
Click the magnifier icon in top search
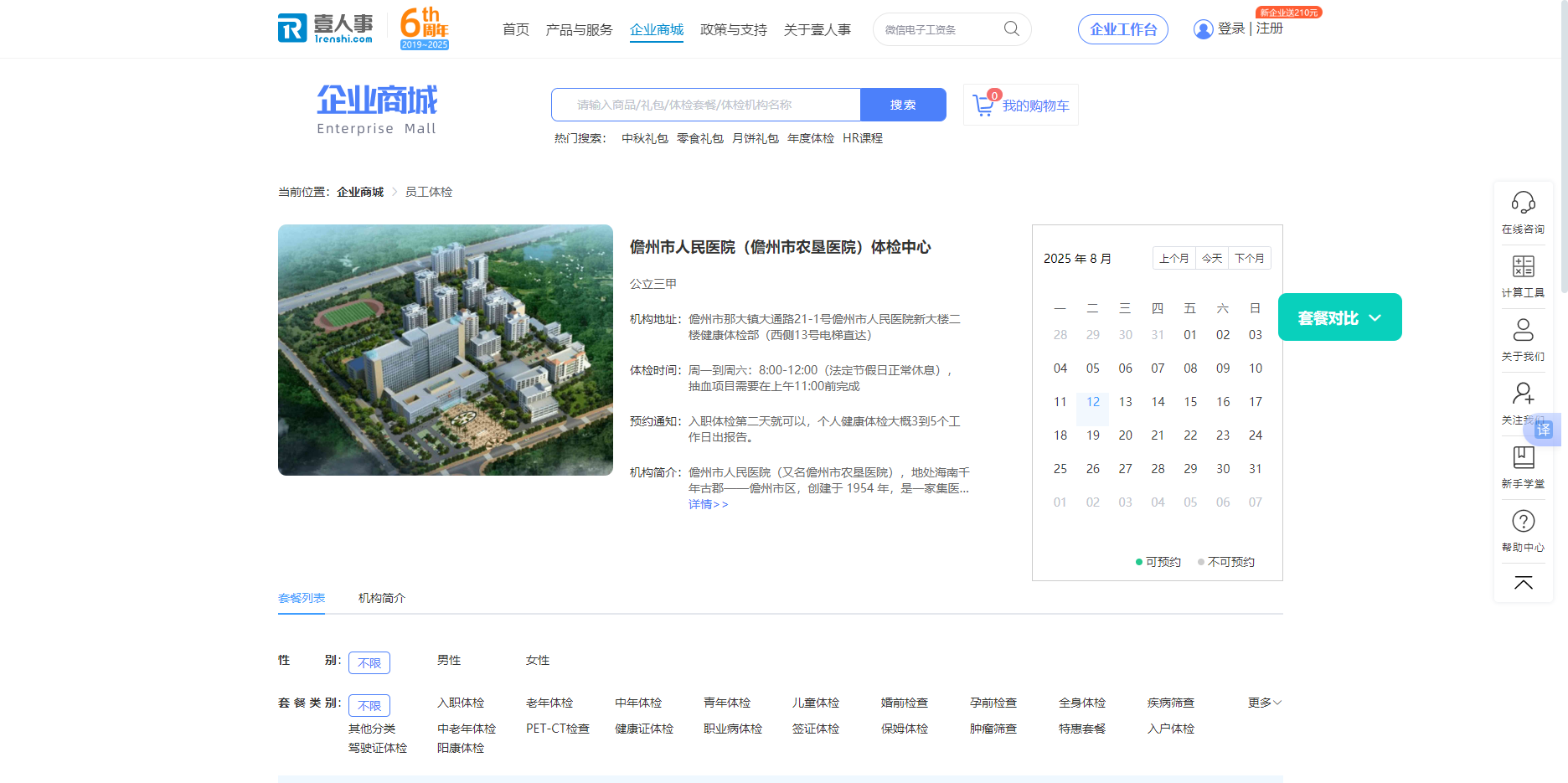[1012, 29]
